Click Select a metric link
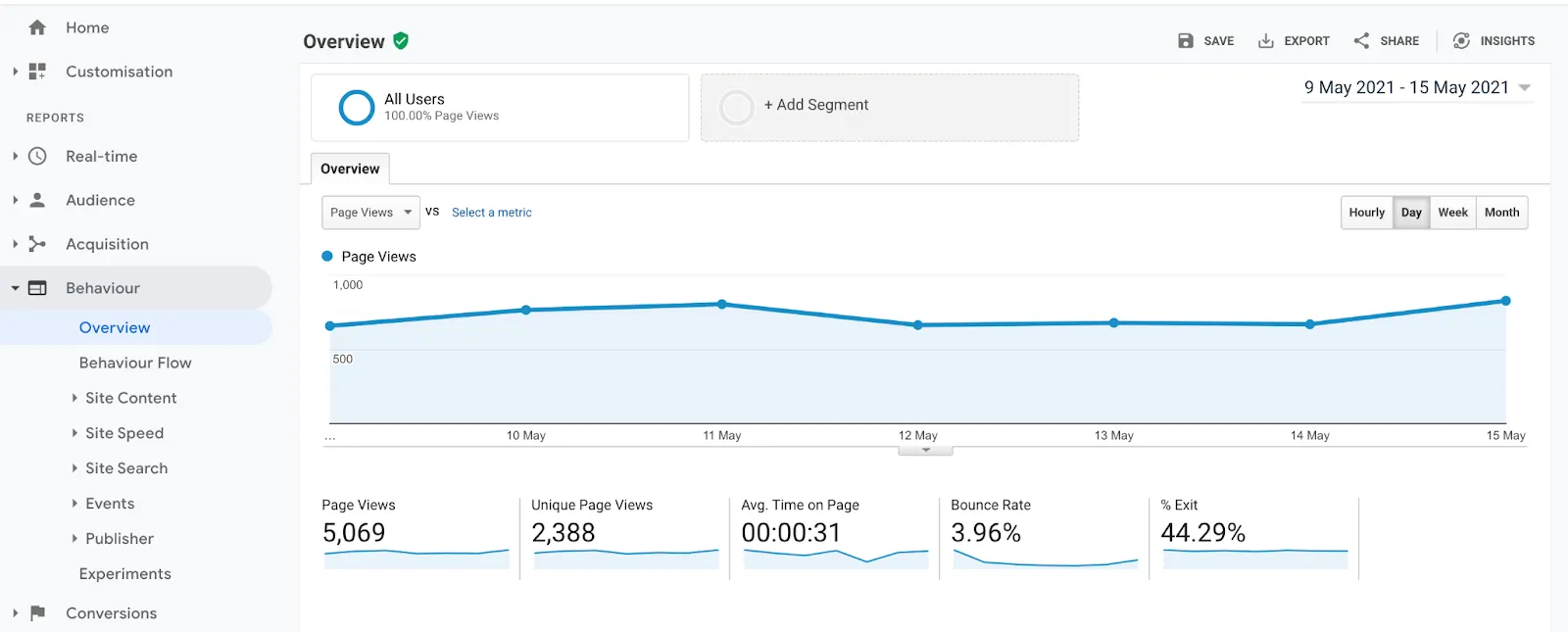The width and height of the screenshot is (1568, 632). coord(492,213)
